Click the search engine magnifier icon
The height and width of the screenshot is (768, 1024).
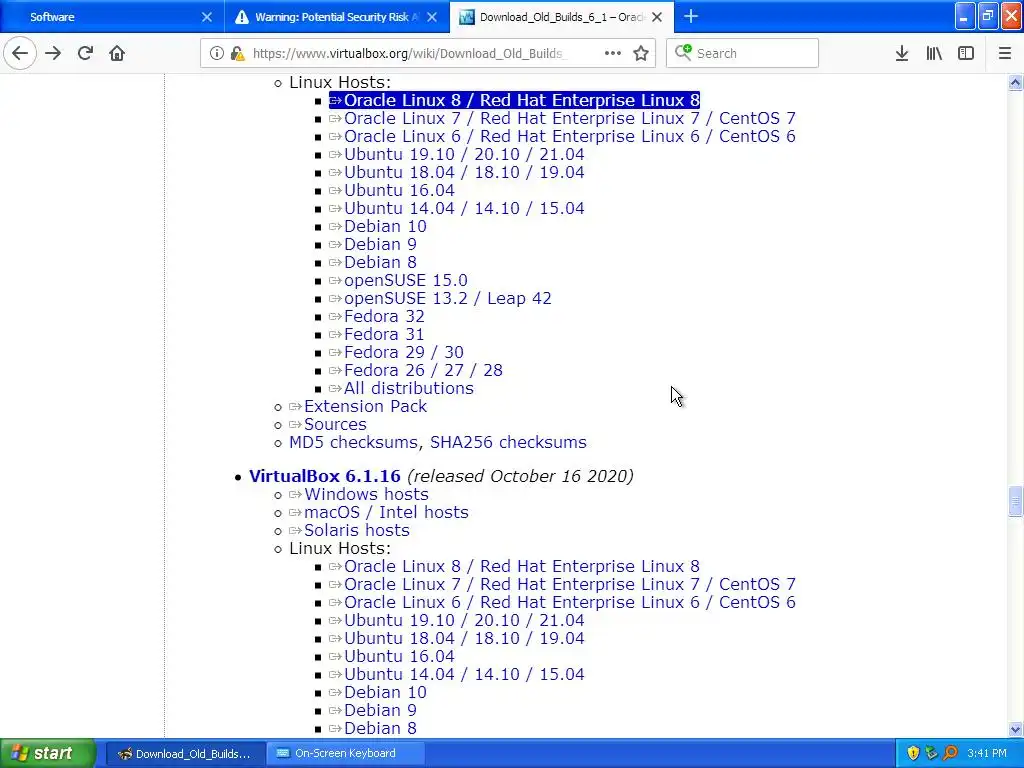point(683,52)
